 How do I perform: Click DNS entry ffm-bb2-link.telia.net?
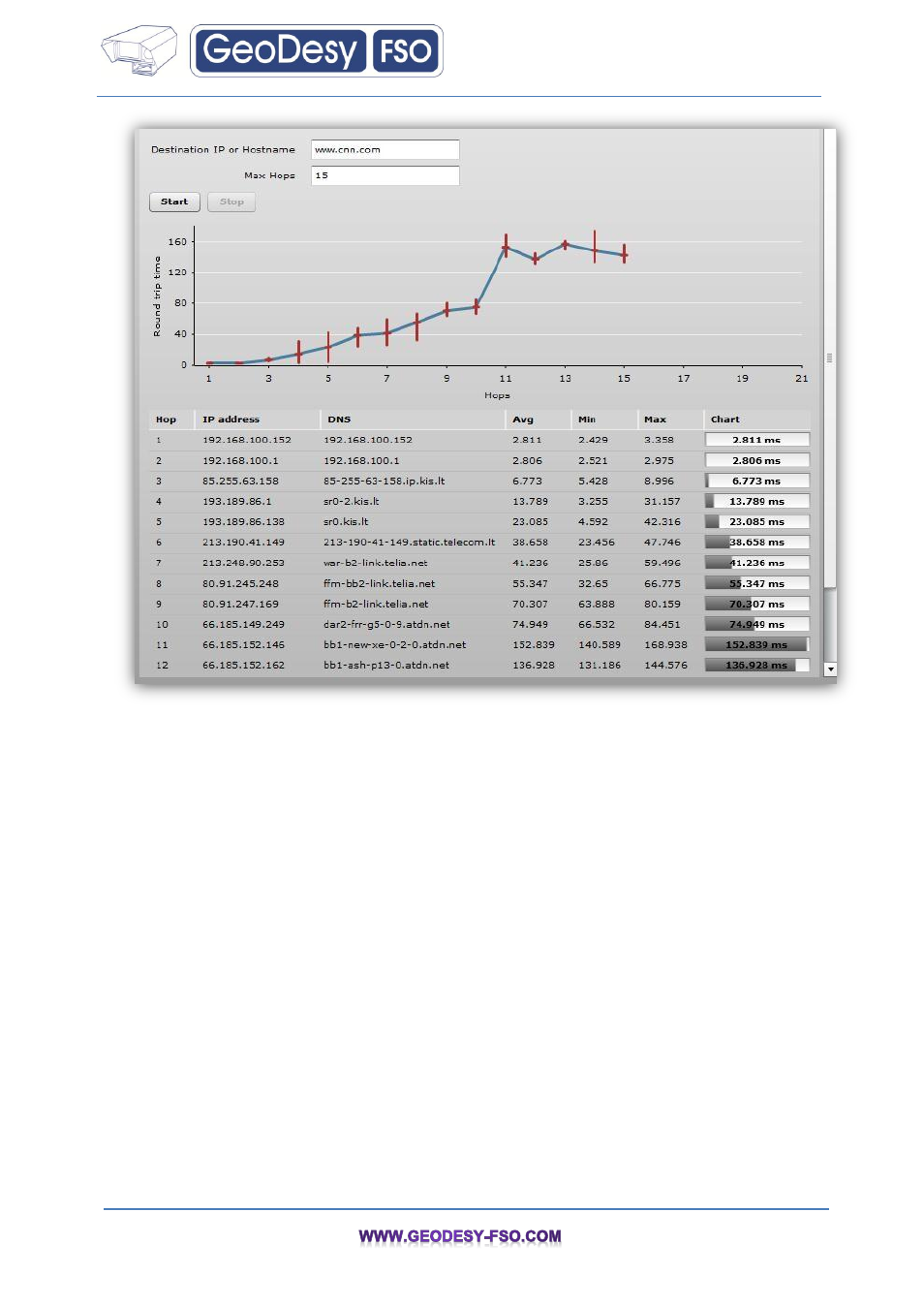379,584
